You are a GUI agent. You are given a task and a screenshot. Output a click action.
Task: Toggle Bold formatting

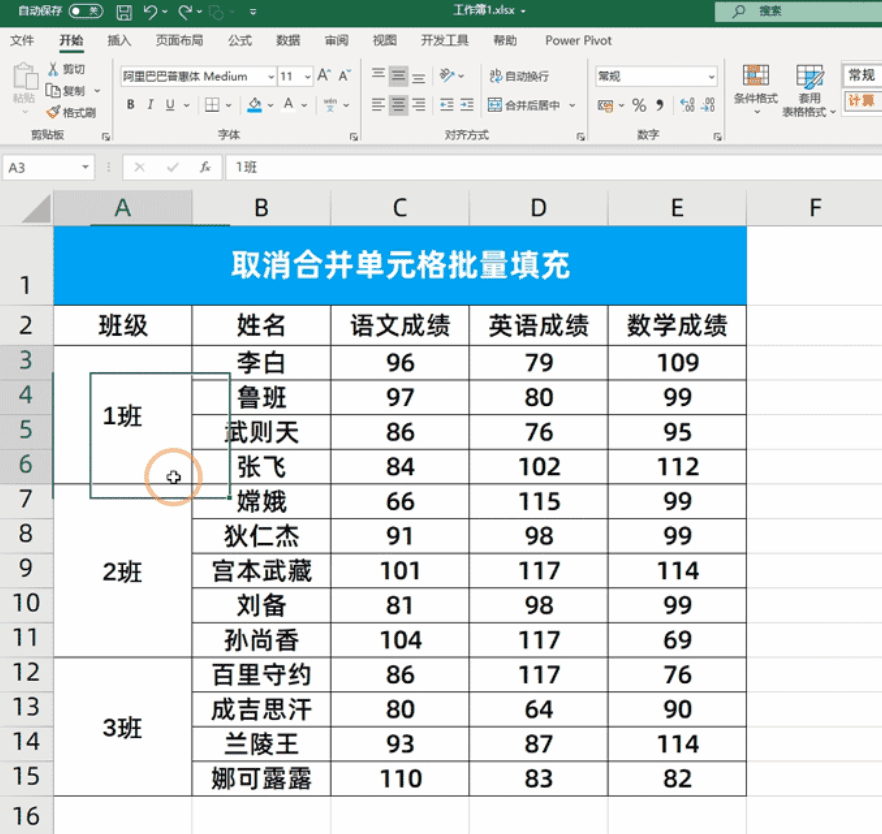tap(130, 105)
